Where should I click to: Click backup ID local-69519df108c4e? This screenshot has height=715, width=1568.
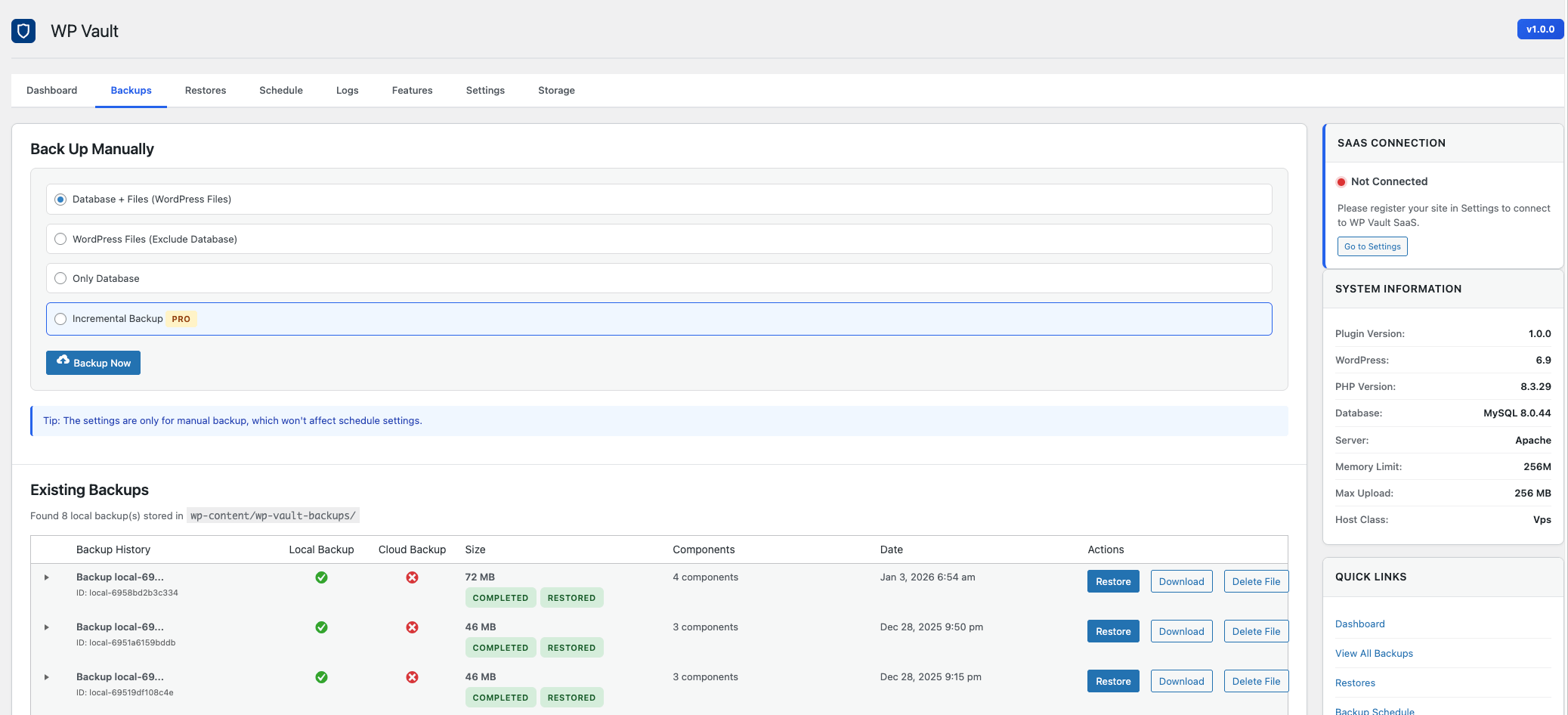tap(125, 693)
